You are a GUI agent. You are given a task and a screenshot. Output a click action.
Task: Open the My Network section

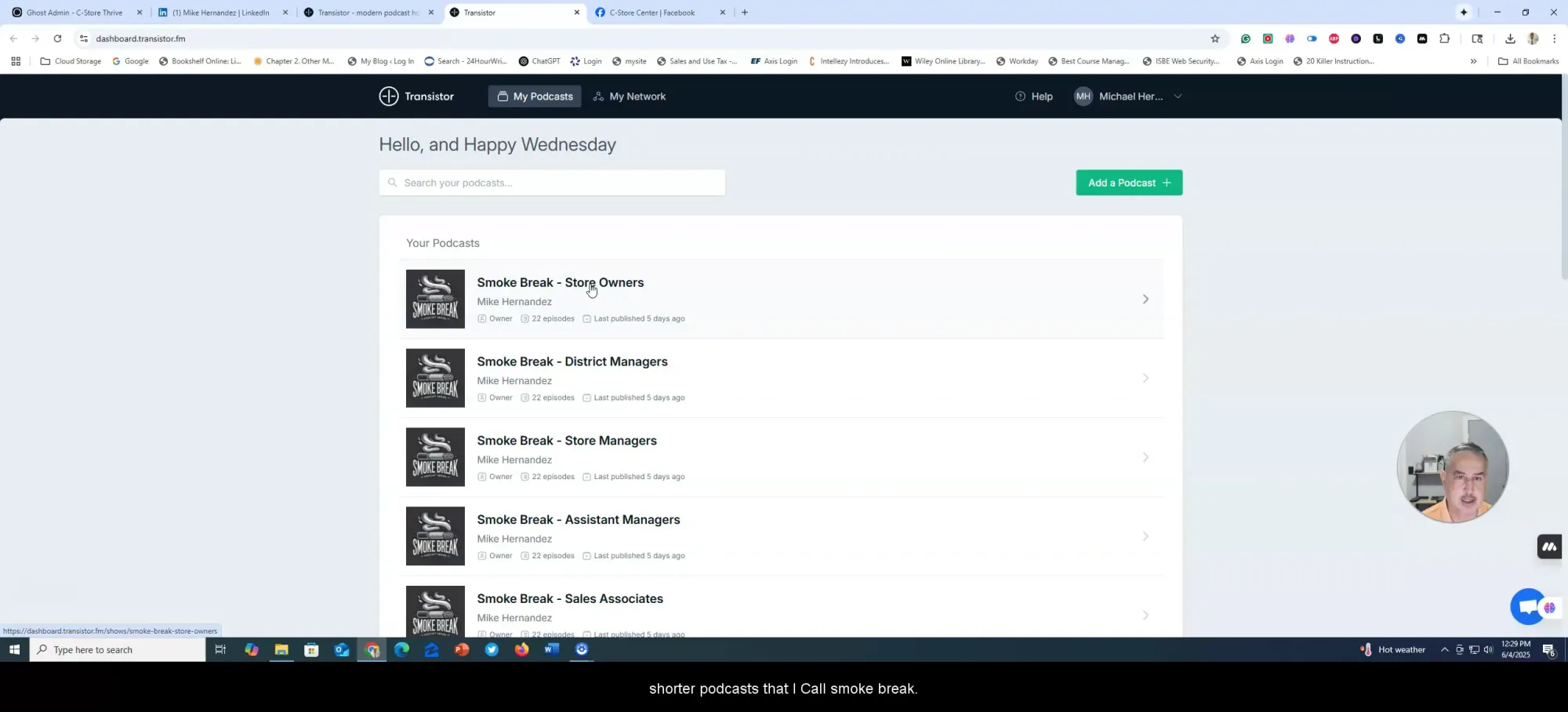(x=629, y=96)
